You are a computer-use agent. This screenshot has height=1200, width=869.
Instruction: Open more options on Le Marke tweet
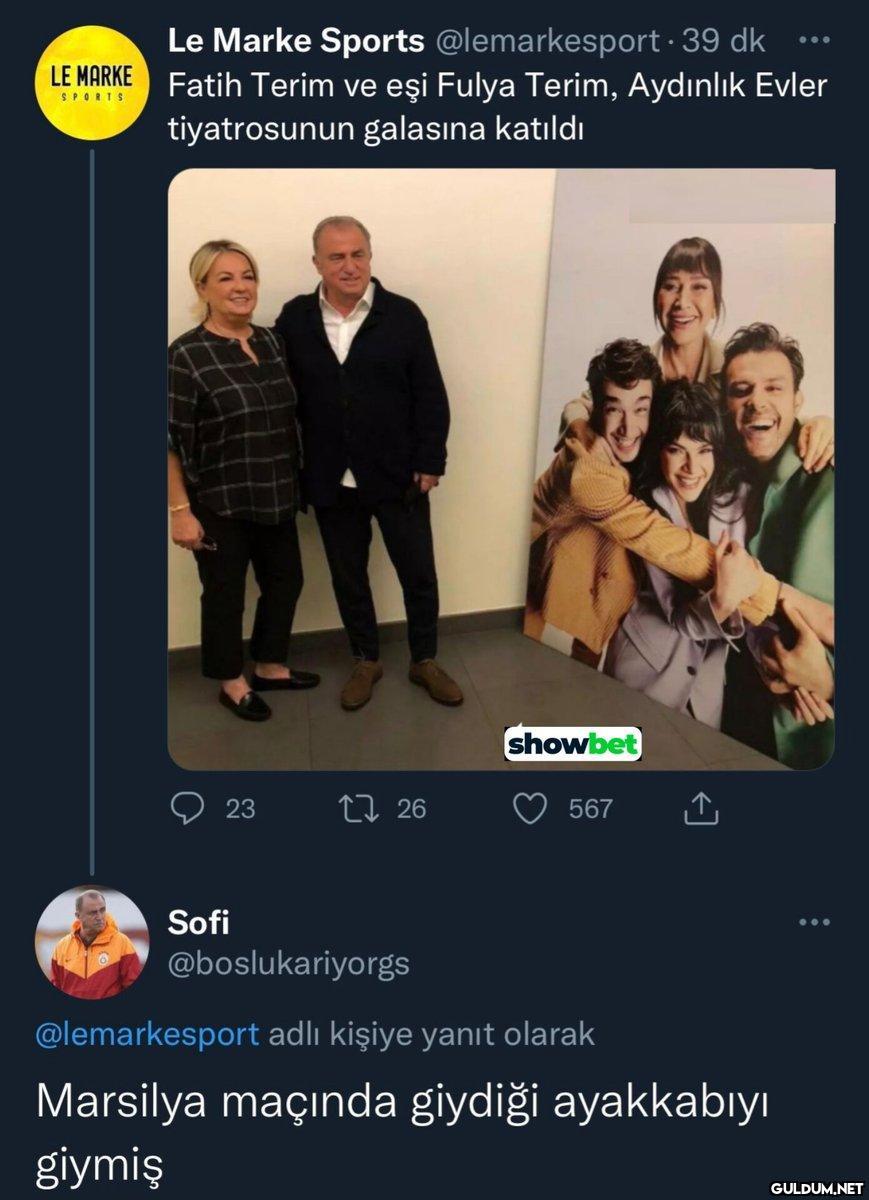coord(815,41)
